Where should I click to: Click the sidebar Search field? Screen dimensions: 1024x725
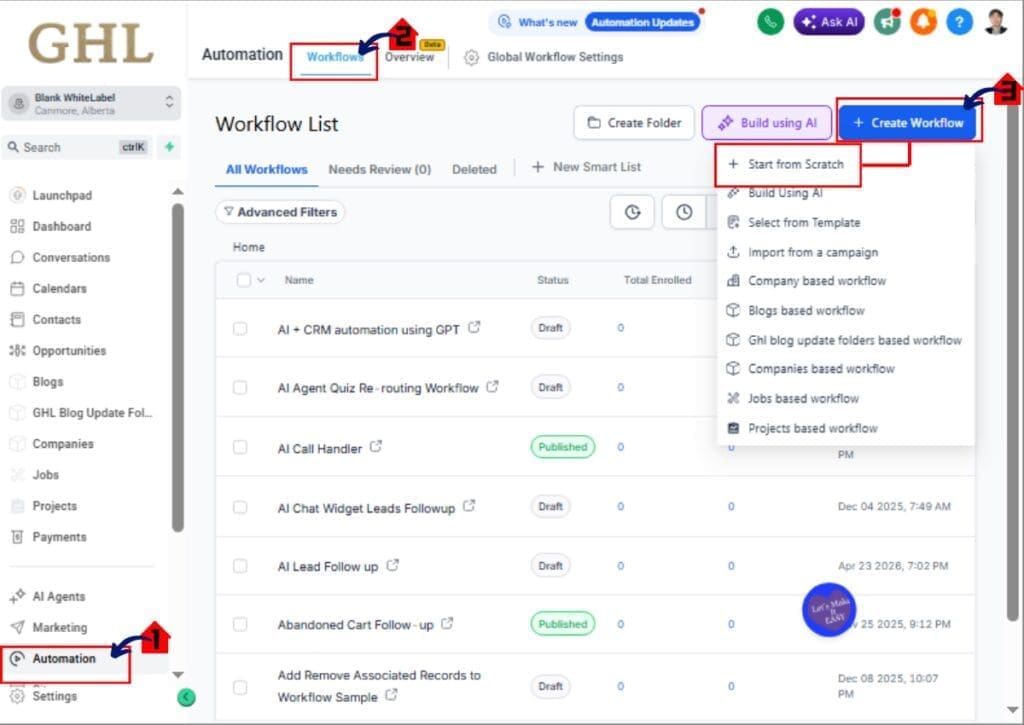(77, 147)
